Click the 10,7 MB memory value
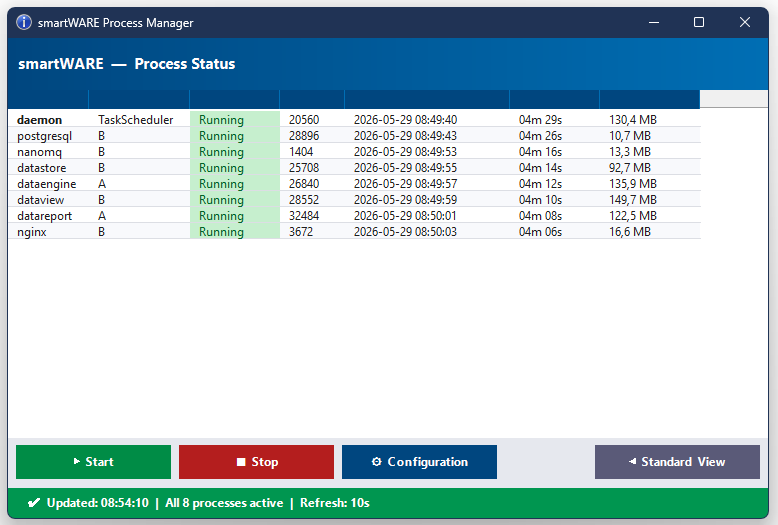778x525 pixels. (x=630, y=136)
